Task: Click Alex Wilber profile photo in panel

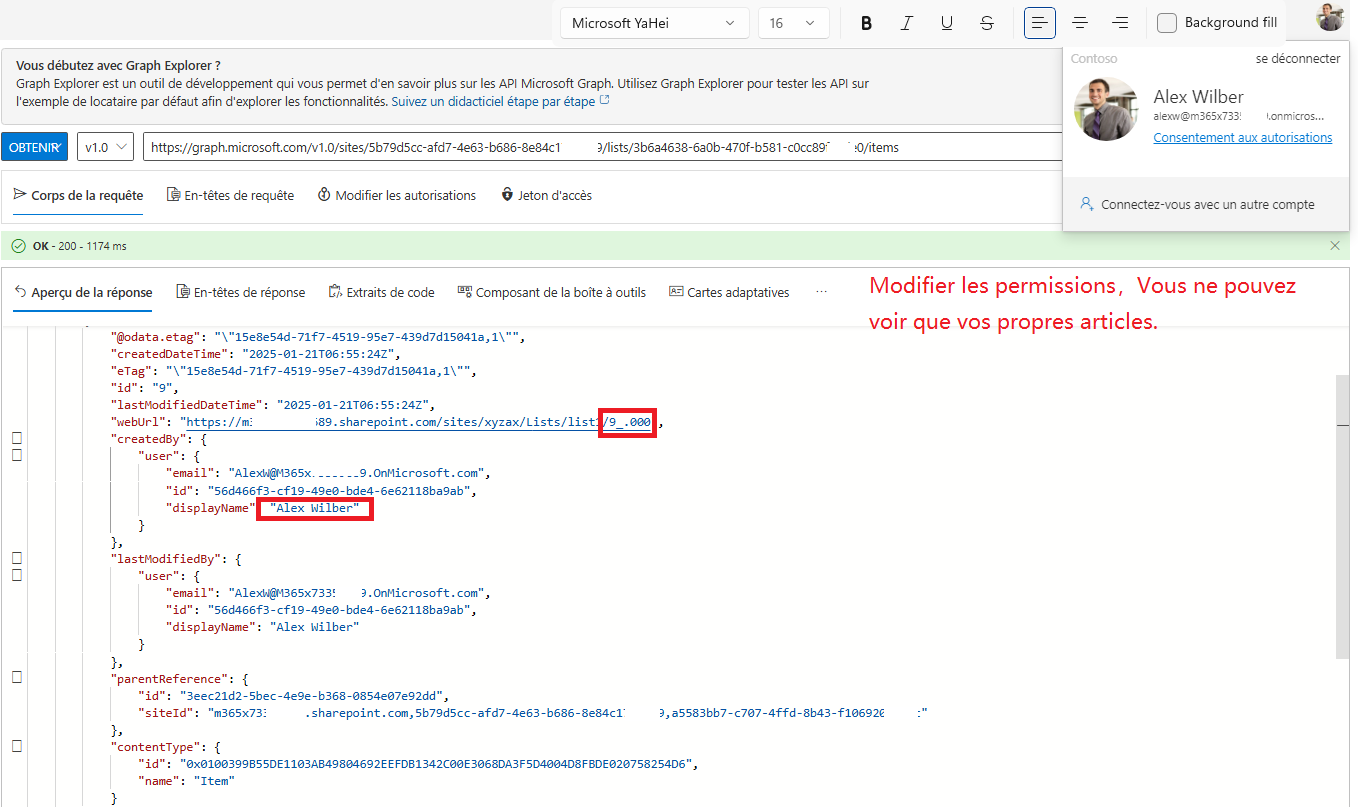Action: pyautogui.click(x=1106, y=109)
